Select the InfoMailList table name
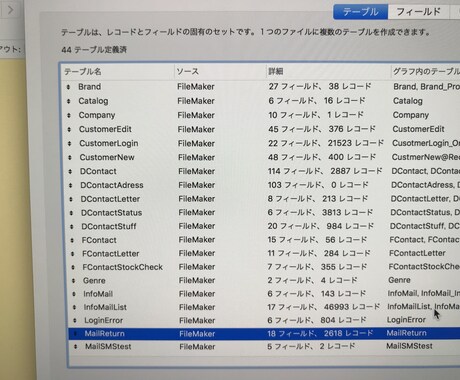This screenshot has height=380, width=460. pyautogui.click(x=105, y=307)
